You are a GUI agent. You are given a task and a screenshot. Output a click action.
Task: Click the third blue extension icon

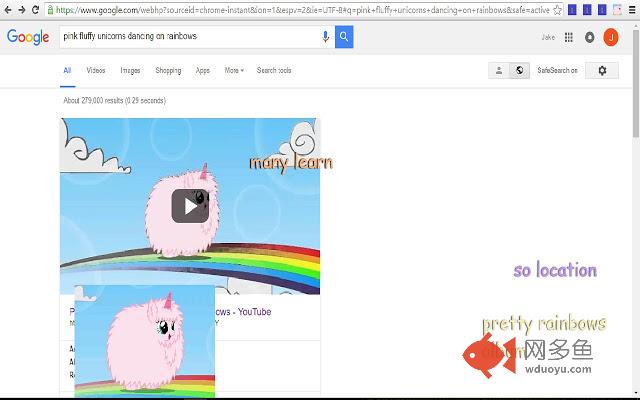coord(602,10)
